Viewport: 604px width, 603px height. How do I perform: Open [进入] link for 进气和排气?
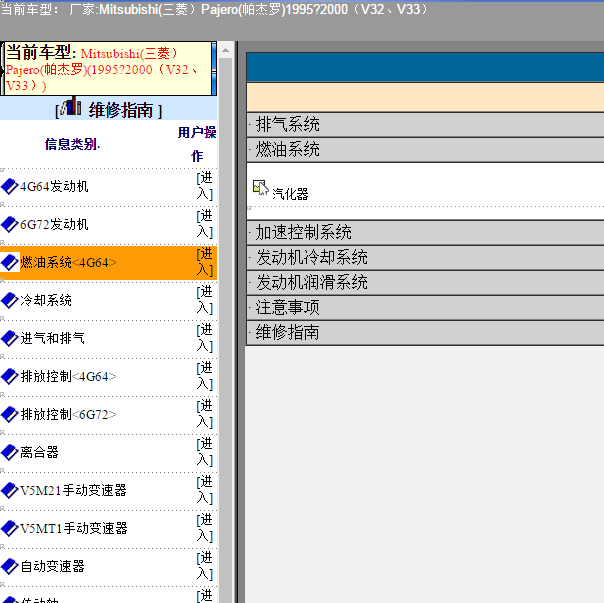point(205,338)
